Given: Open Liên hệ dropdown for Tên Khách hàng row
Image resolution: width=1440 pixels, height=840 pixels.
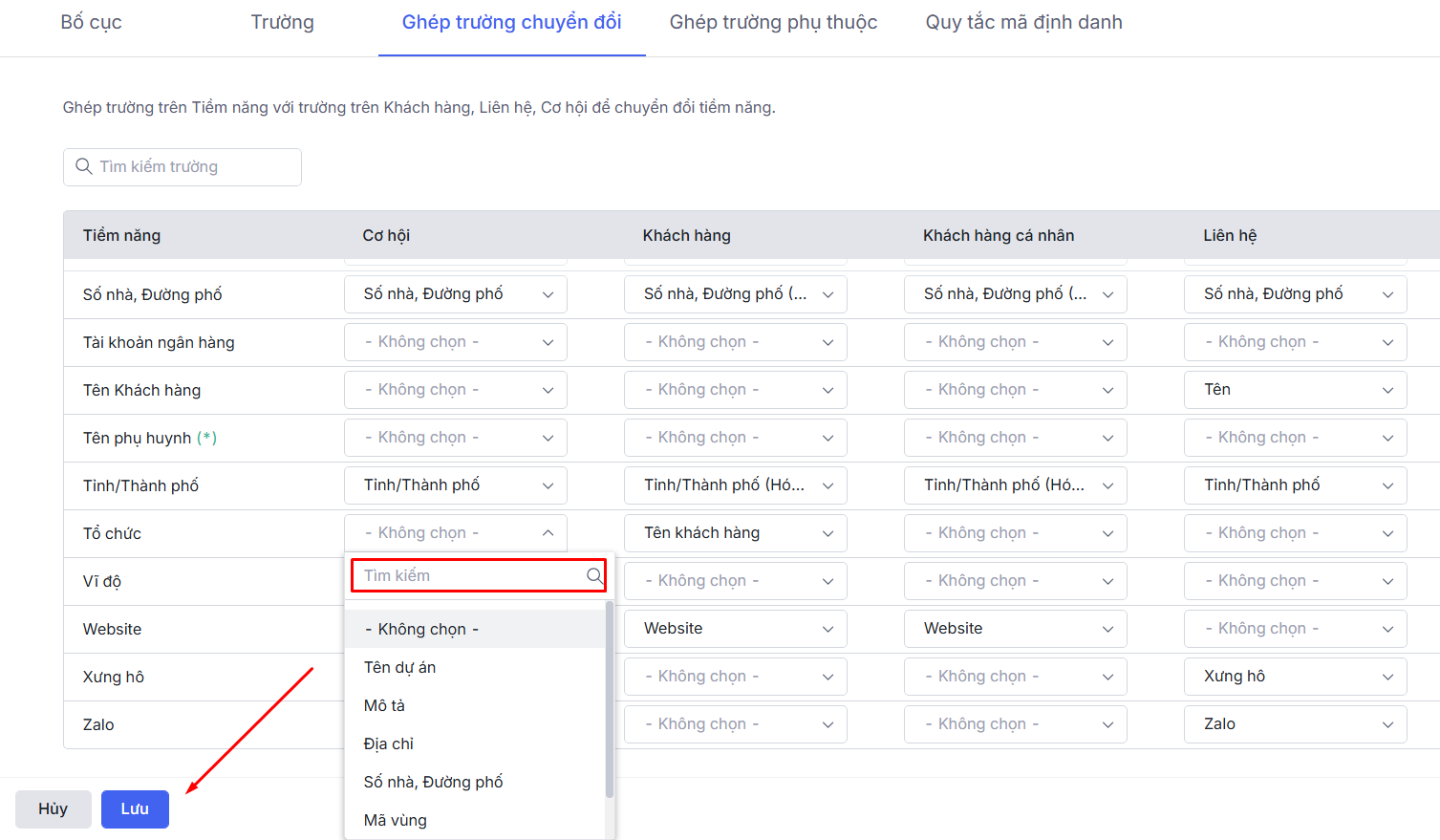Looking at the screenshot, I should click(1295, 390).
